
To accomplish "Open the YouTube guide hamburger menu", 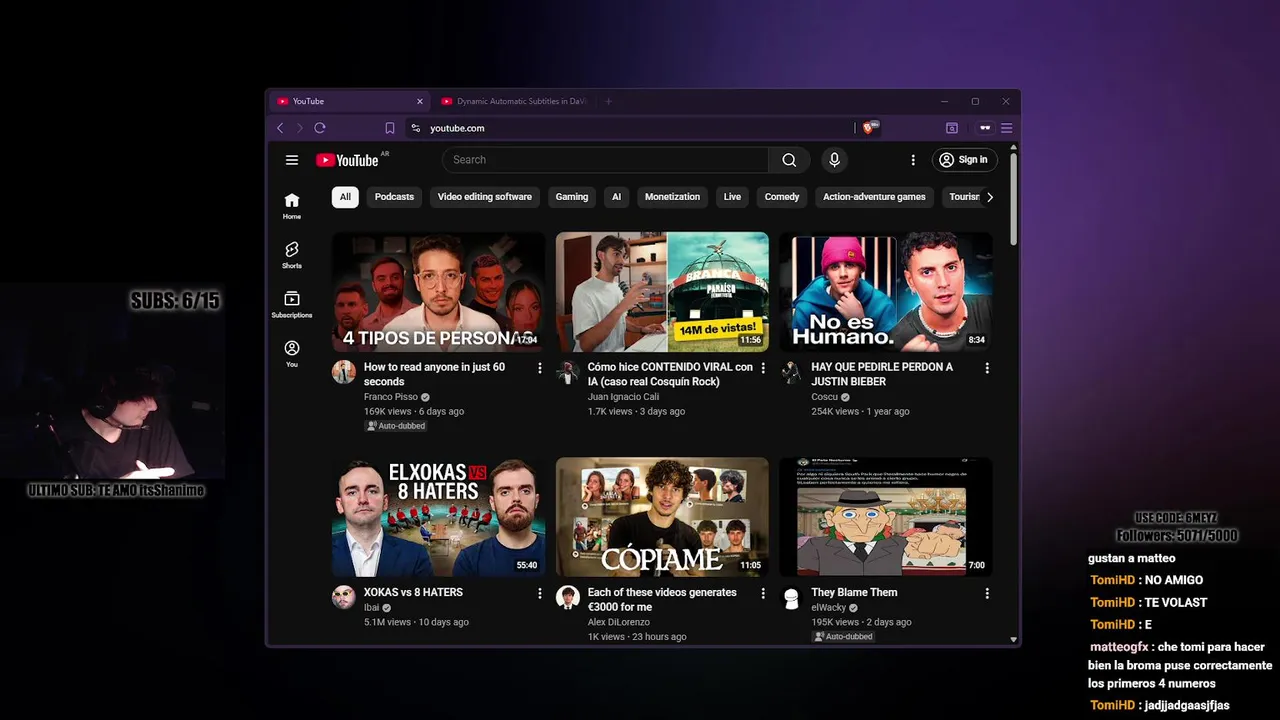I will coord(292,160).
